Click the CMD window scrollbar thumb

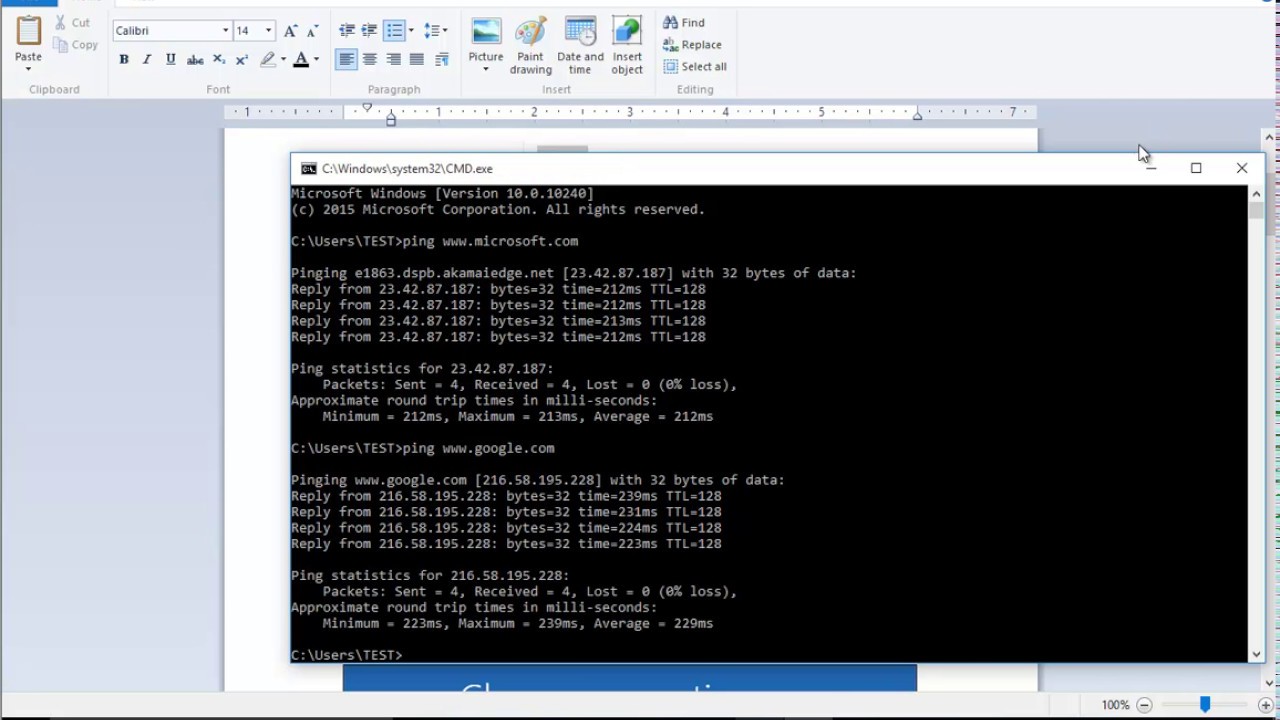coord(1257,210)
